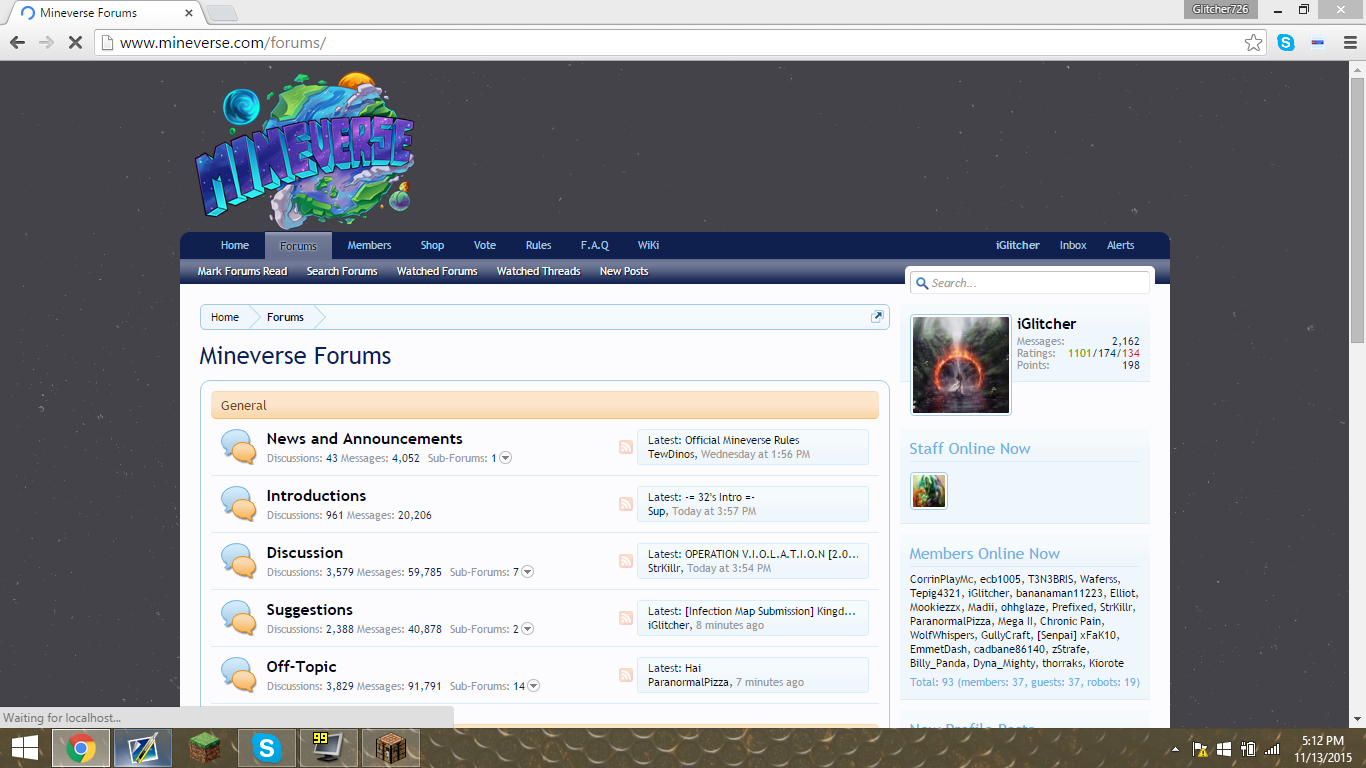
Task: Click the browser back arrow
Action: (17, 43)
